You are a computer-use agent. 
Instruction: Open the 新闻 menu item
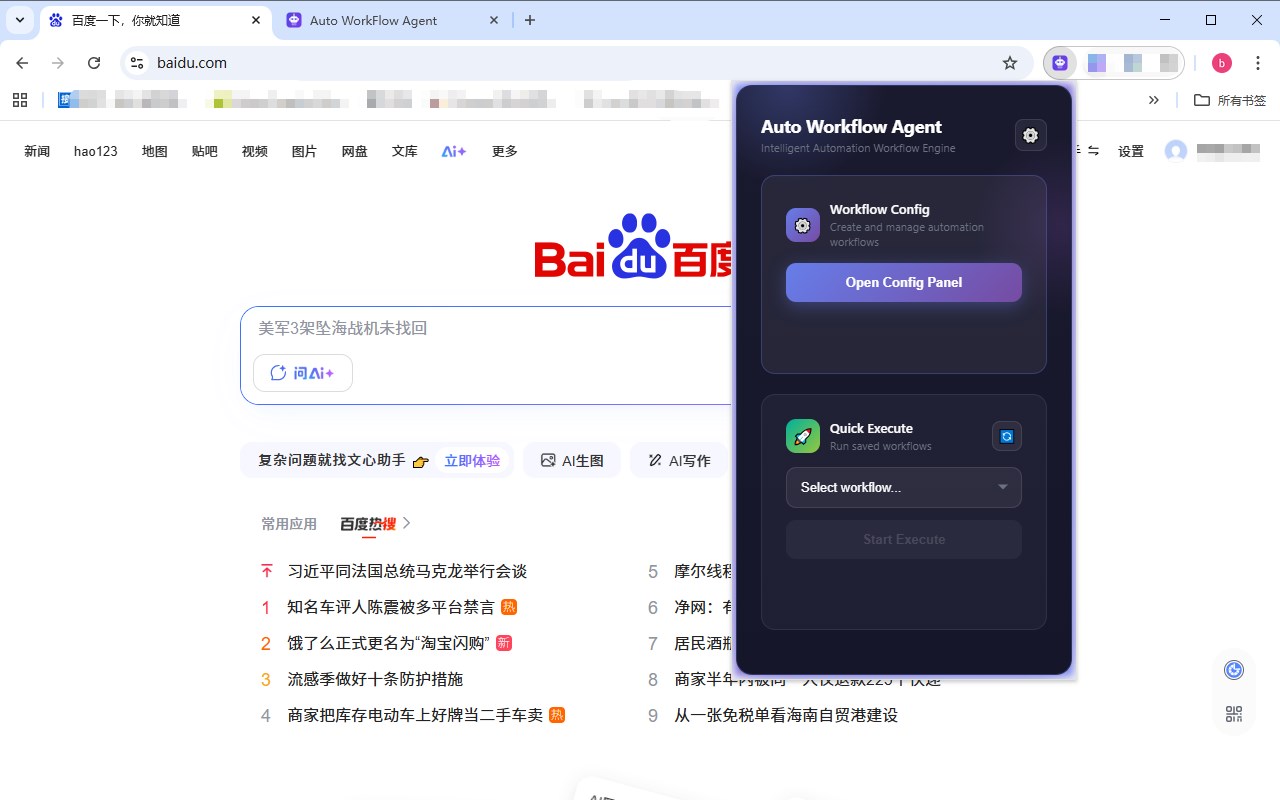point(37,151)
